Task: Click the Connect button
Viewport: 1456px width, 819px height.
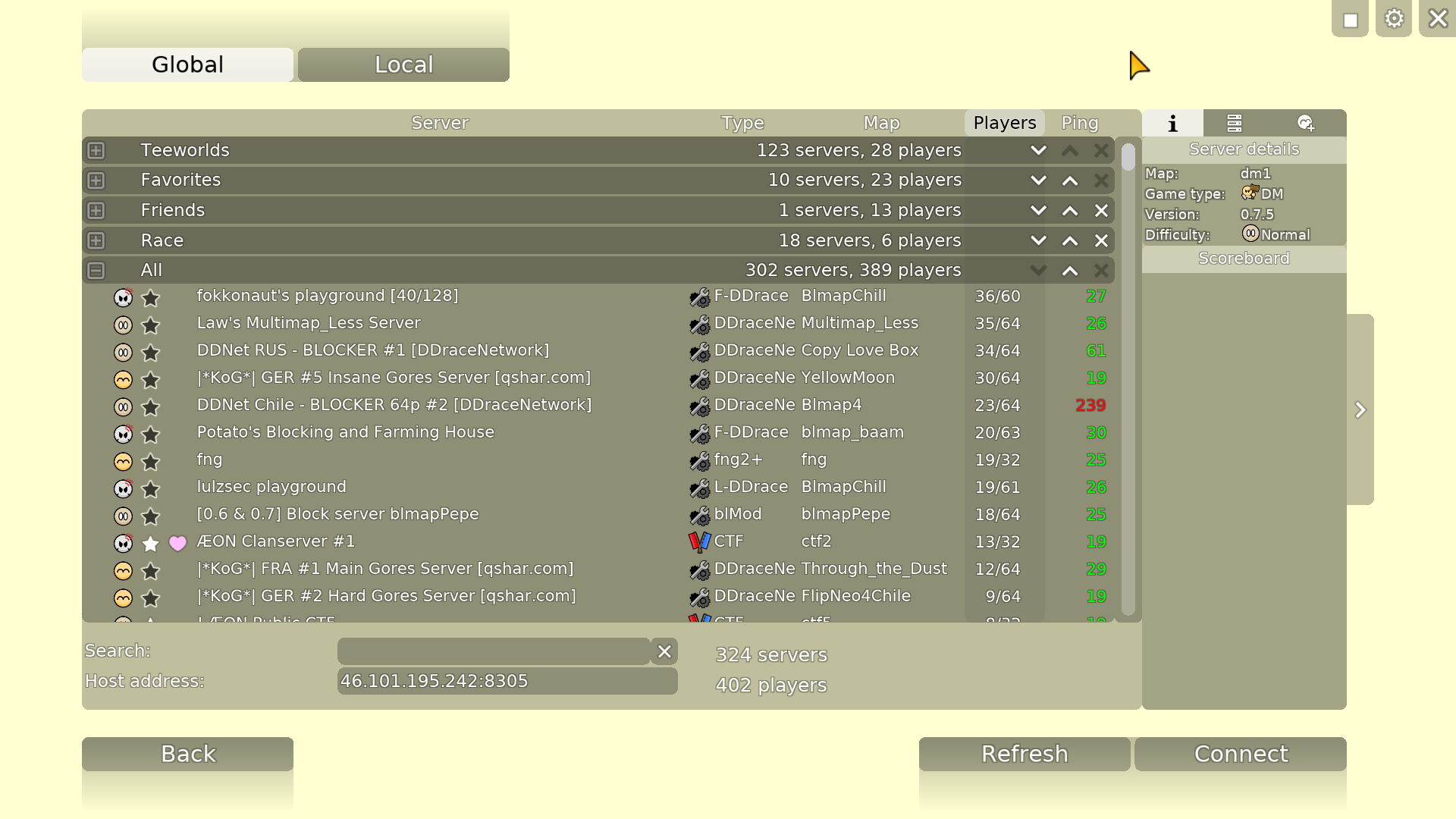Action: (1241, 754)
